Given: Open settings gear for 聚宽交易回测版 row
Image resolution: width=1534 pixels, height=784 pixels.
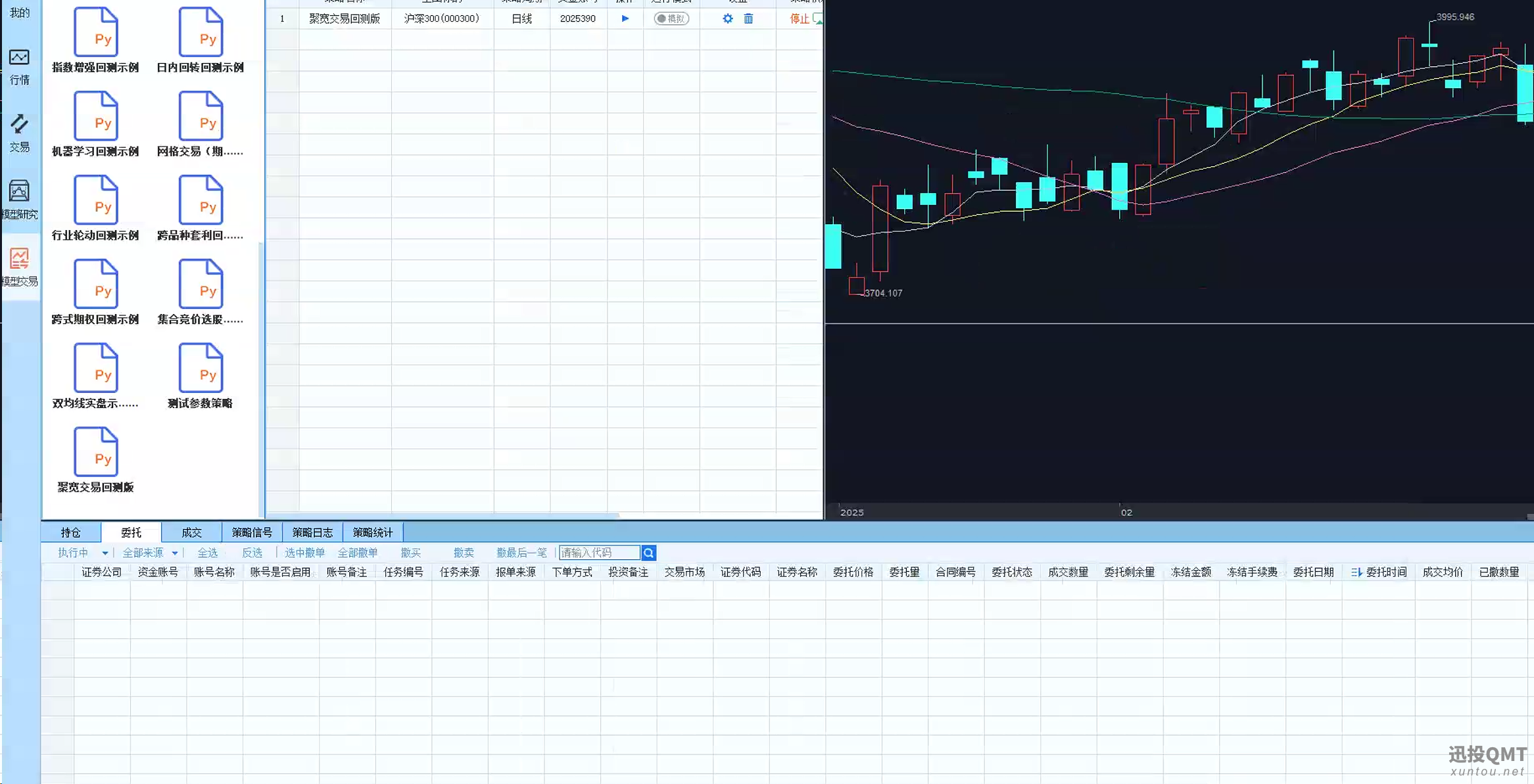Looking at the screenshot, I should coord(727,18).
